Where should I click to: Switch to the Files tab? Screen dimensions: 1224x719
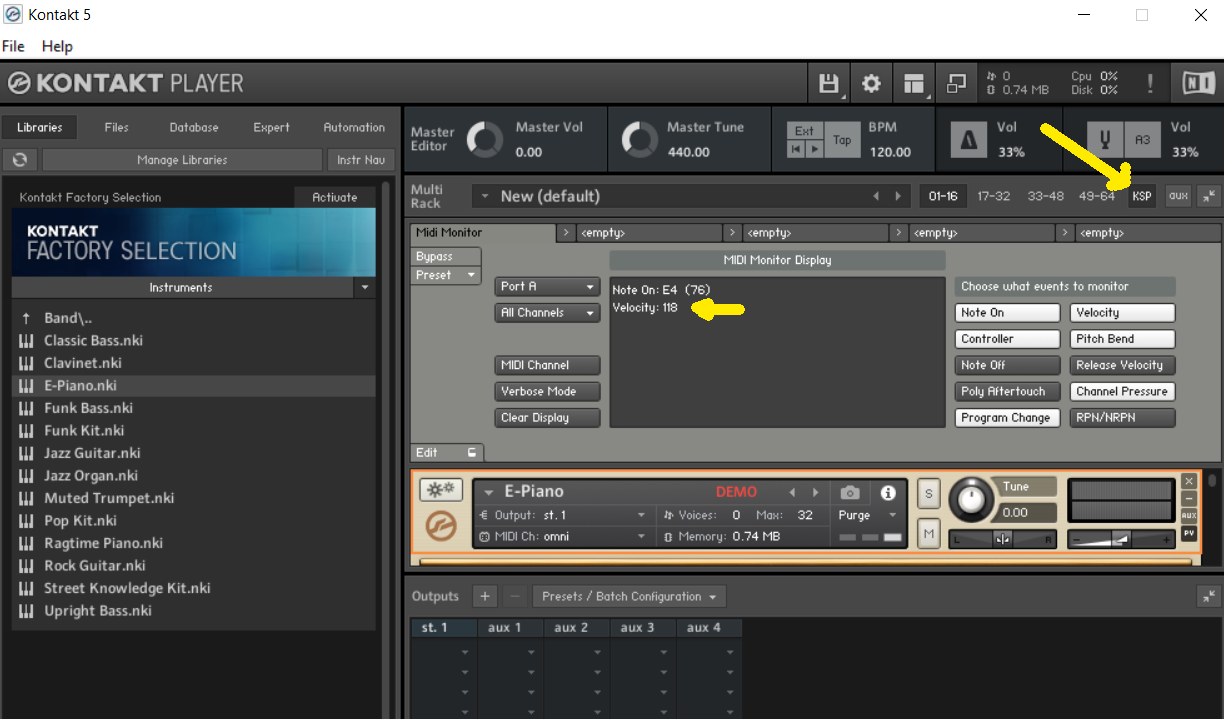pos(116,128)
